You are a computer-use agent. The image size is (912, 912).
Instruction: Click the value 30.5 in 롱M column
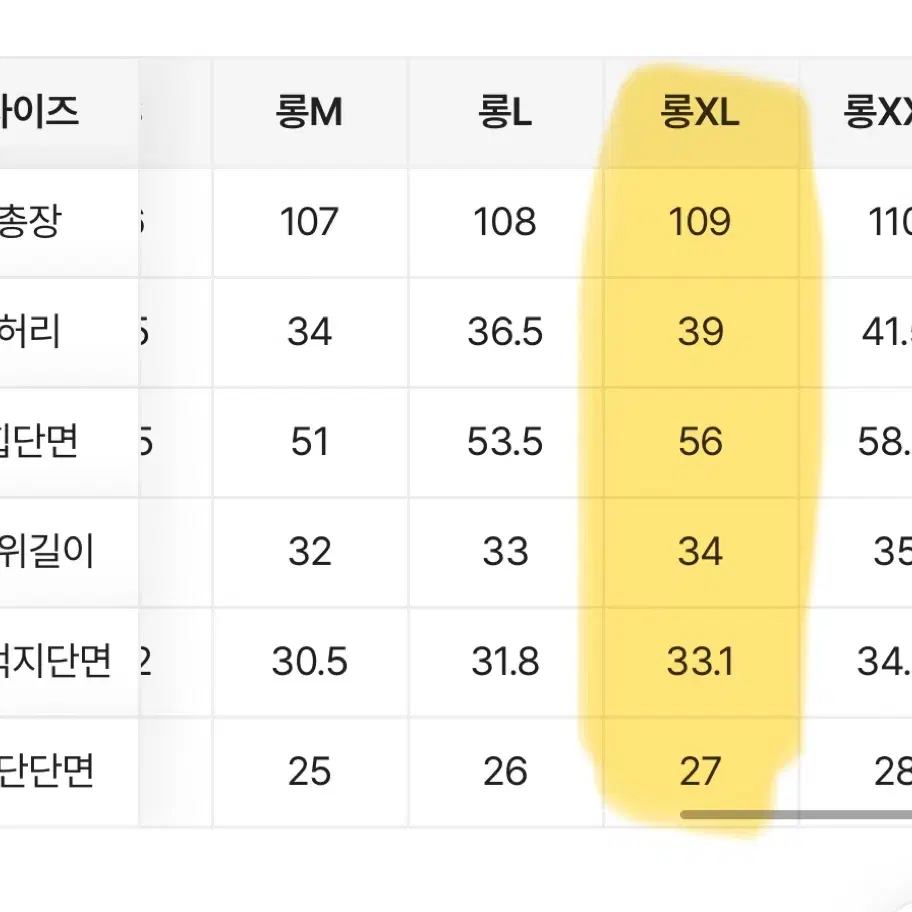tap(309, 662)
